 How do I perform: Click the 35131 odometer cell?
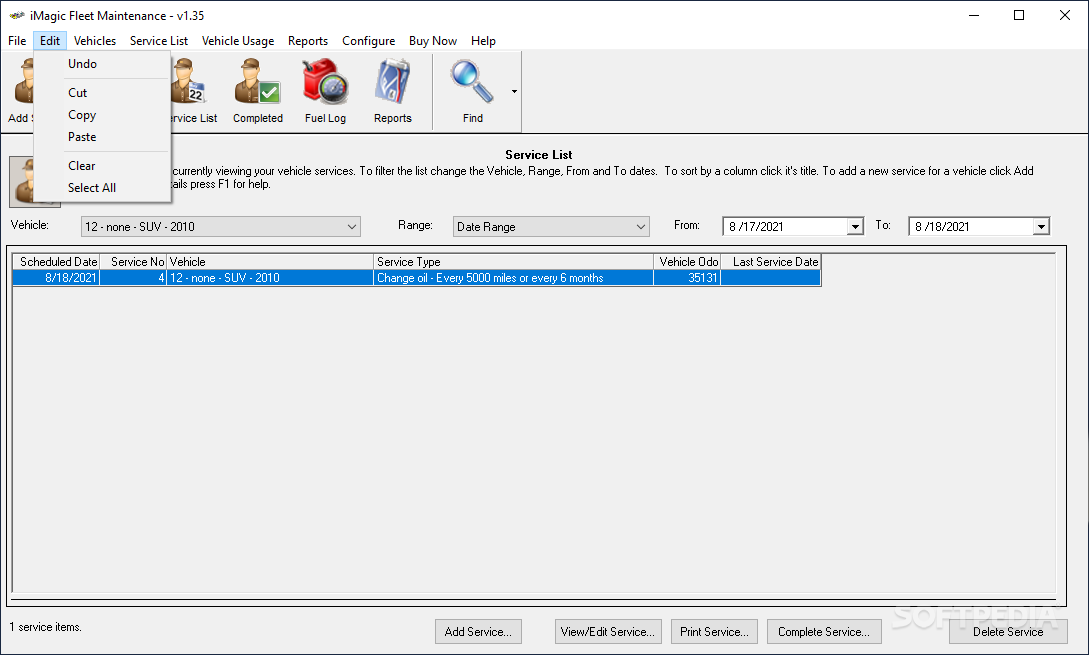tap(687, 278)
